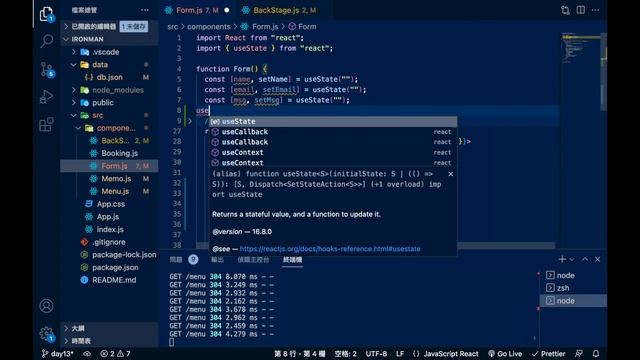Click the explorer panel more actions ellipsis
This screenshot has height=360, width=640.
pos(144,10)
